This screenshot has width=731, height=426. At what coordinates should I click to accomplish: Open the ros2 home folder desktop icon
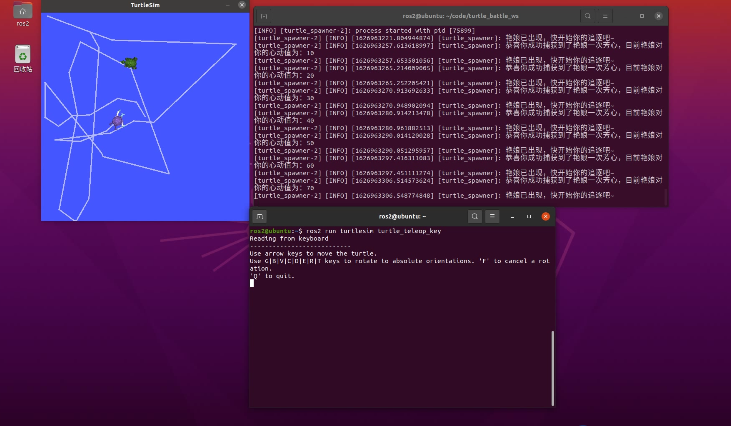click(x=22, y=12)
